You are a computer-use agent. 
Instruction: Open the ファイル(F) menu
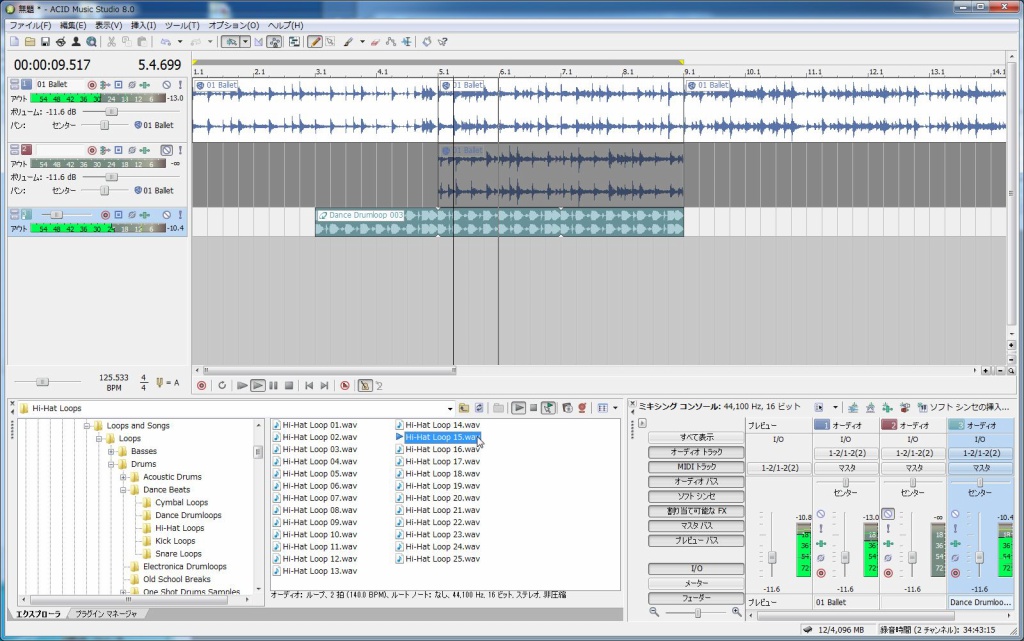pyautogui.click(x=30, y=25)
